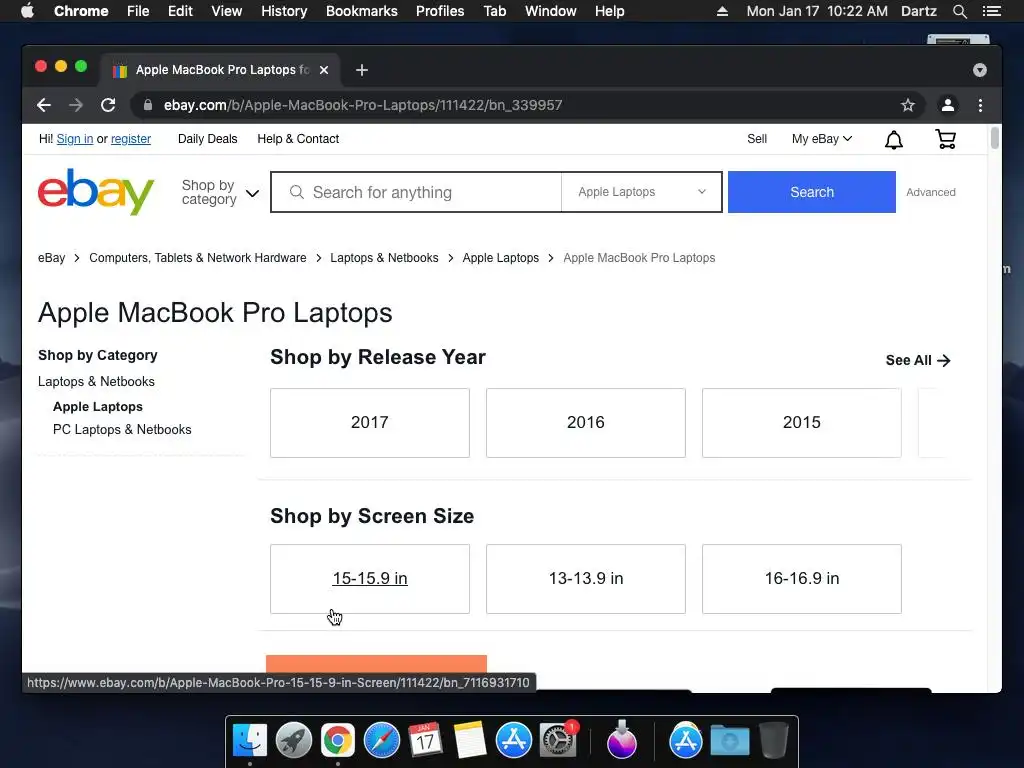Screen dimensions: 1024x768
Task: Open a new tab with the plus button
Action: pos(362,70)
